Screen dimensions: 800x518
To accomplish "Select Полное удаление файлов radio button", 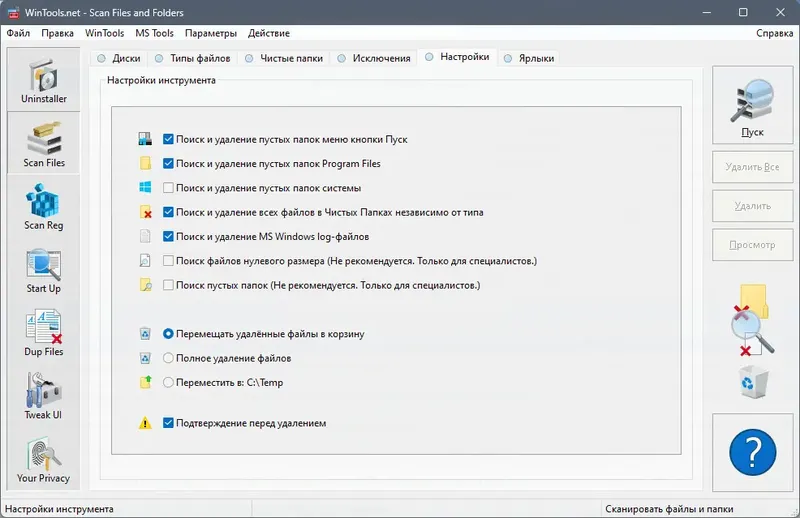I will coord(168,358).
